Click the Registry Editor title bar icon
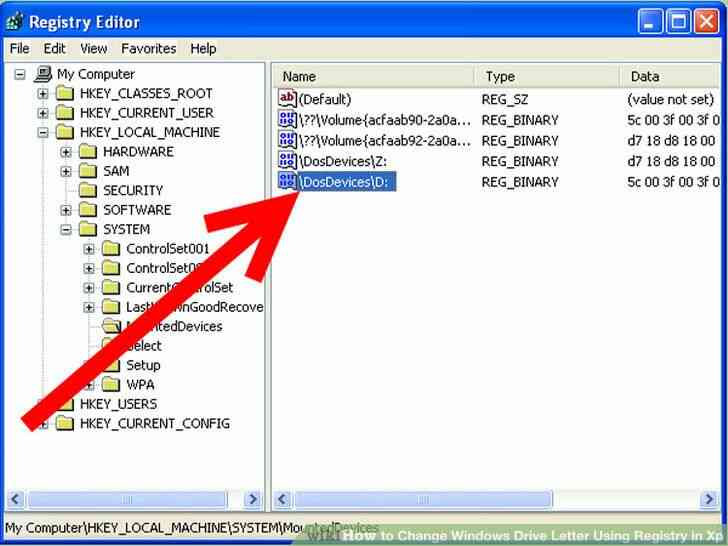This screenshot has height=546, width=728. [14, 22]
